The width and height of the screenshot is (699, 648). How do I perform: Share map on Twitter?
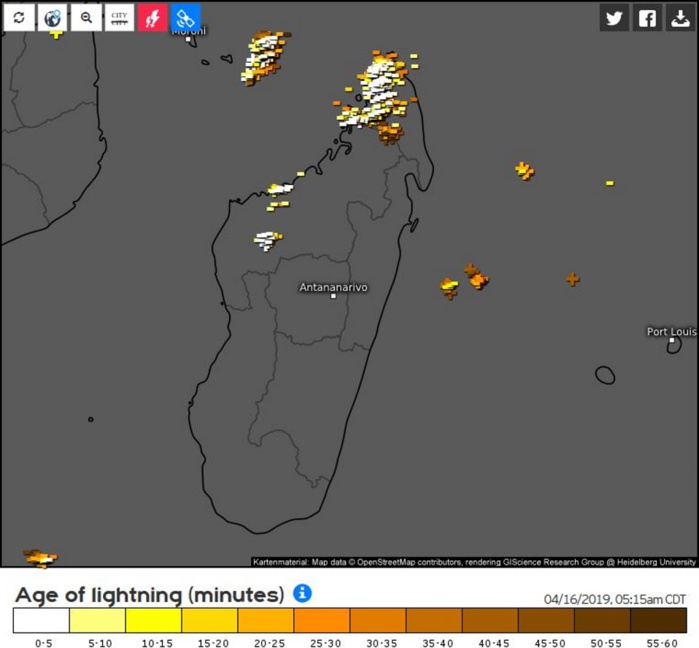point(614,18)
